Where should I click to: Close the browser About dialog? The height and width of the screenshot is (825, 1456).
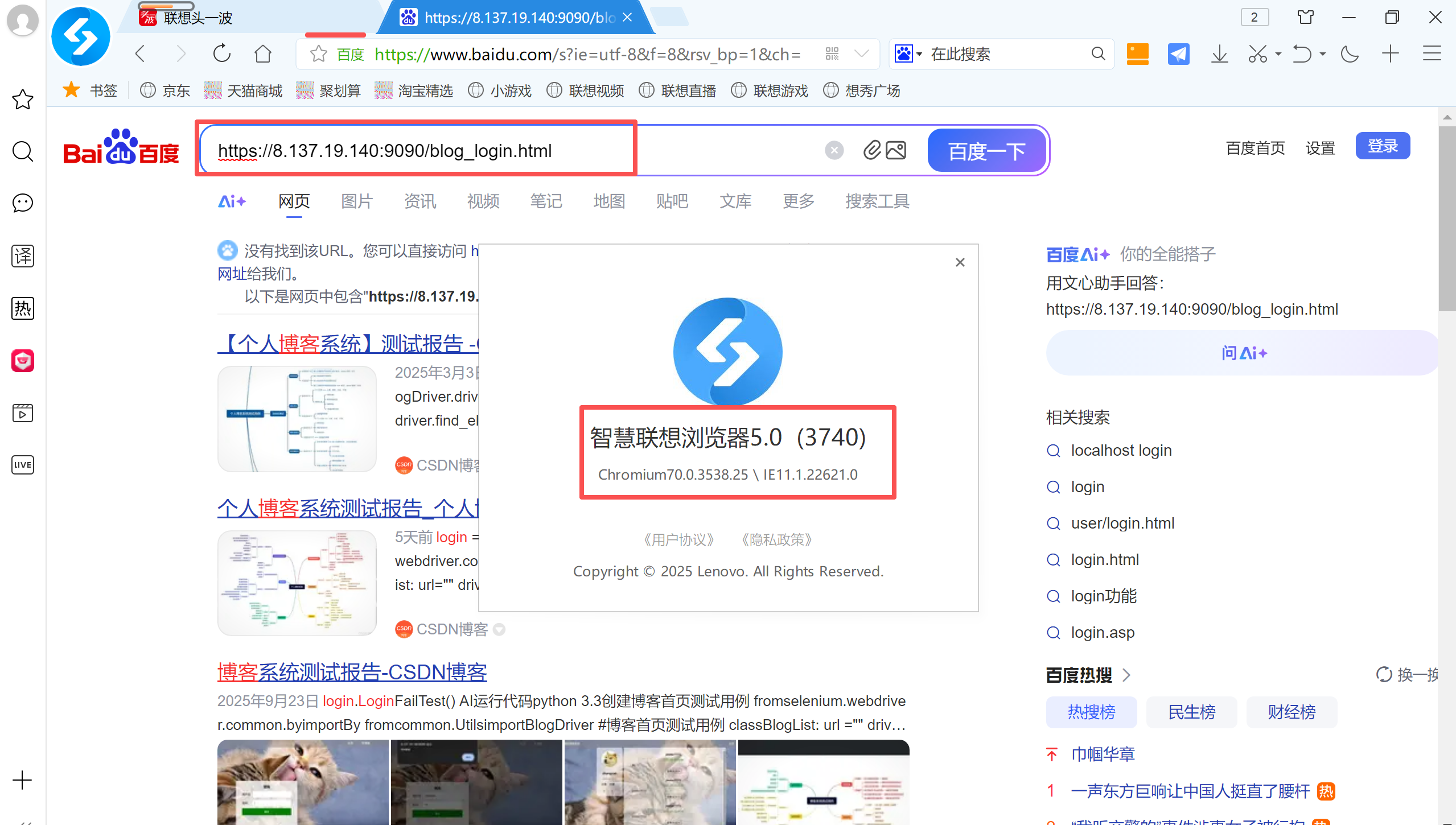tap(960, 262)
